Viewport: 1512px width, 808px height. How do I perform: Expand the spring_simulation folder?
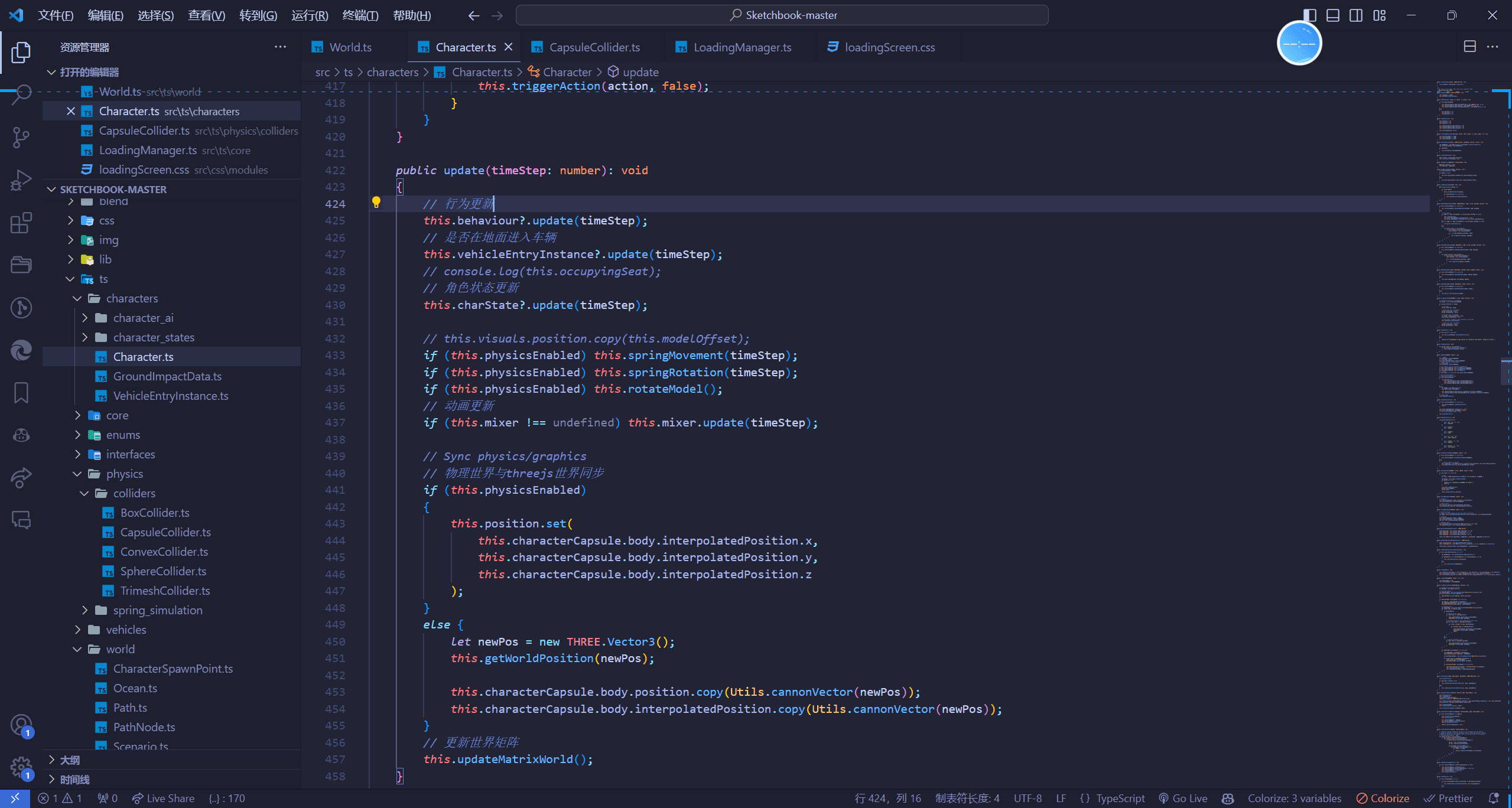click(x=85, y=610)
